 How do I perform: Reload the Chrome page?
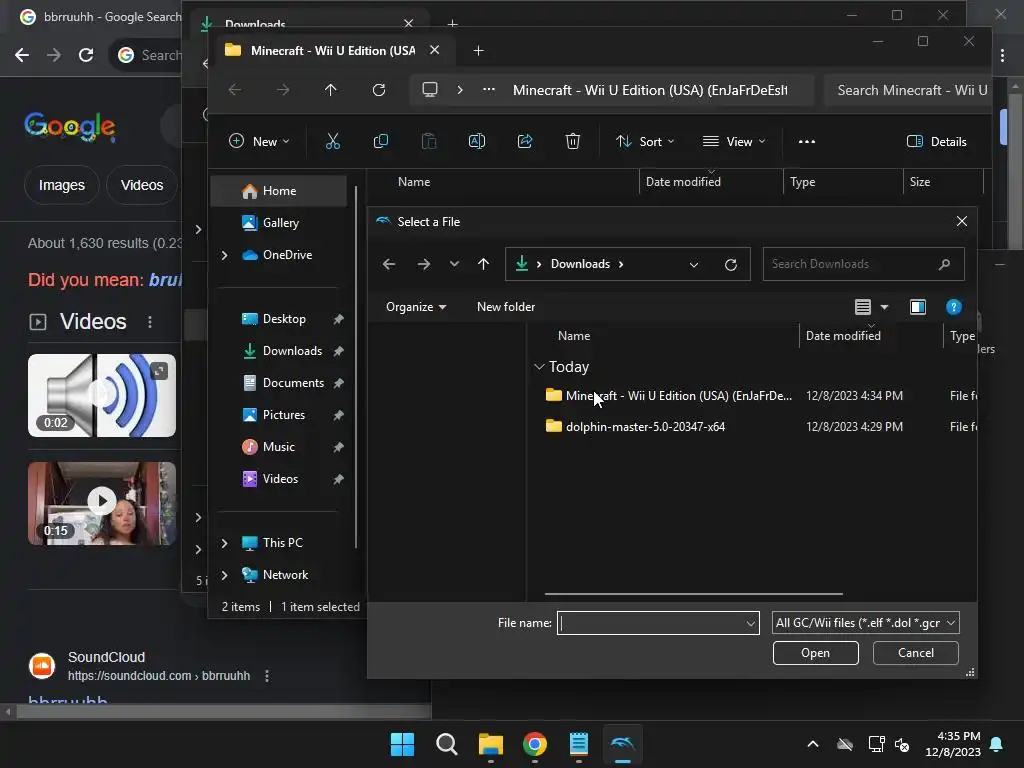click(86, 55)
